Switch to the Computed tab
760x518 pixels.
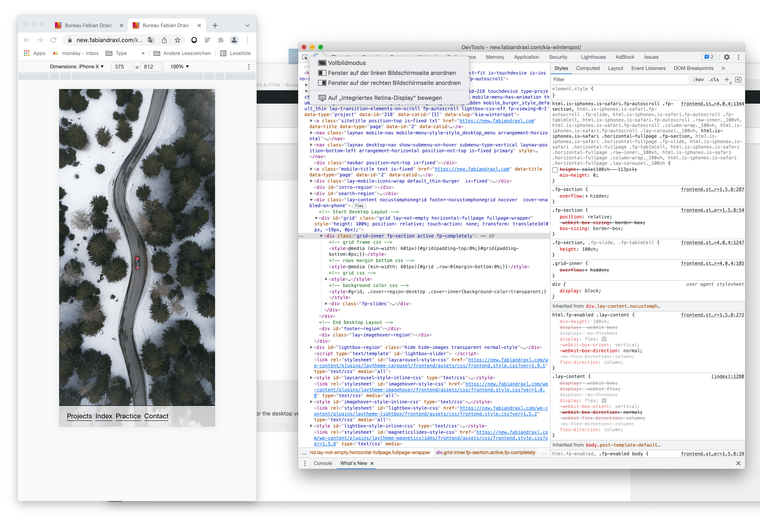point(587,68)
